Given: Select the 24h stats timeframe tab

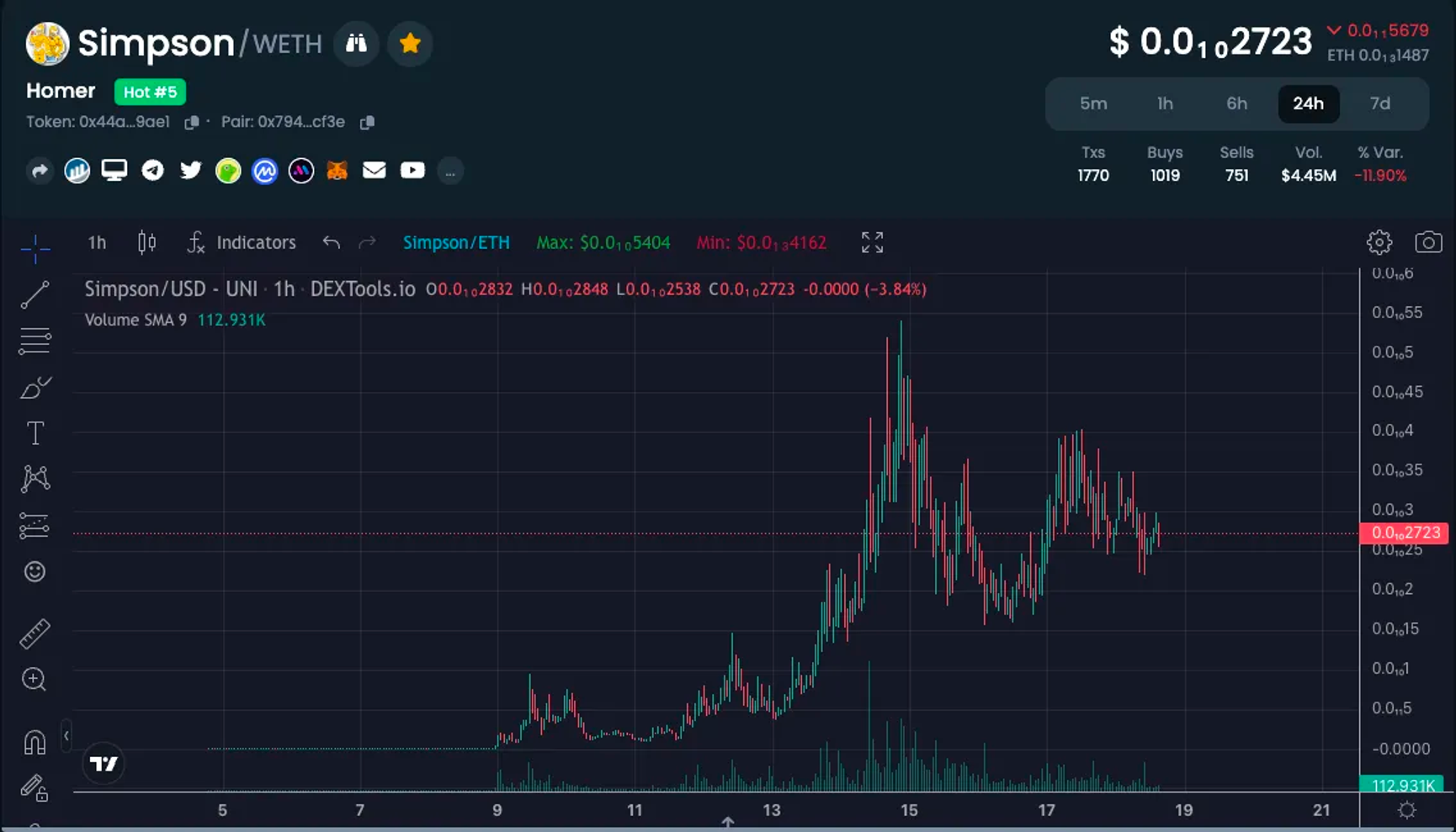Looking at the screenshot, I should (1309, 103).
